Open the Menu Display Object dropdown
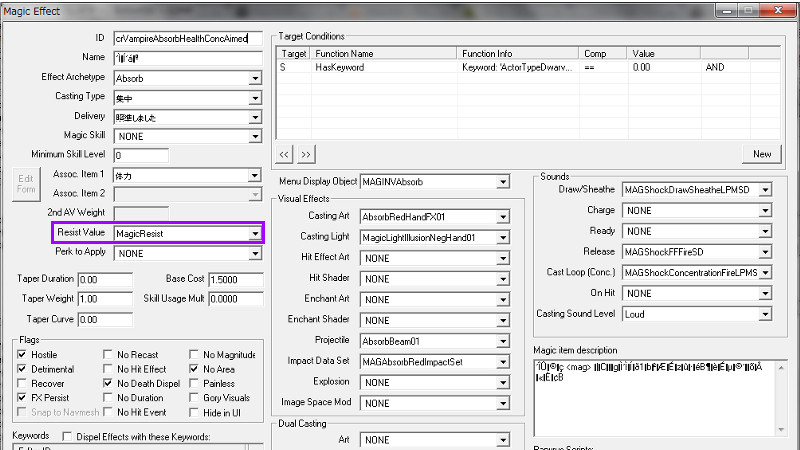This screenshot has height=450, width=800. pos(503,182)
